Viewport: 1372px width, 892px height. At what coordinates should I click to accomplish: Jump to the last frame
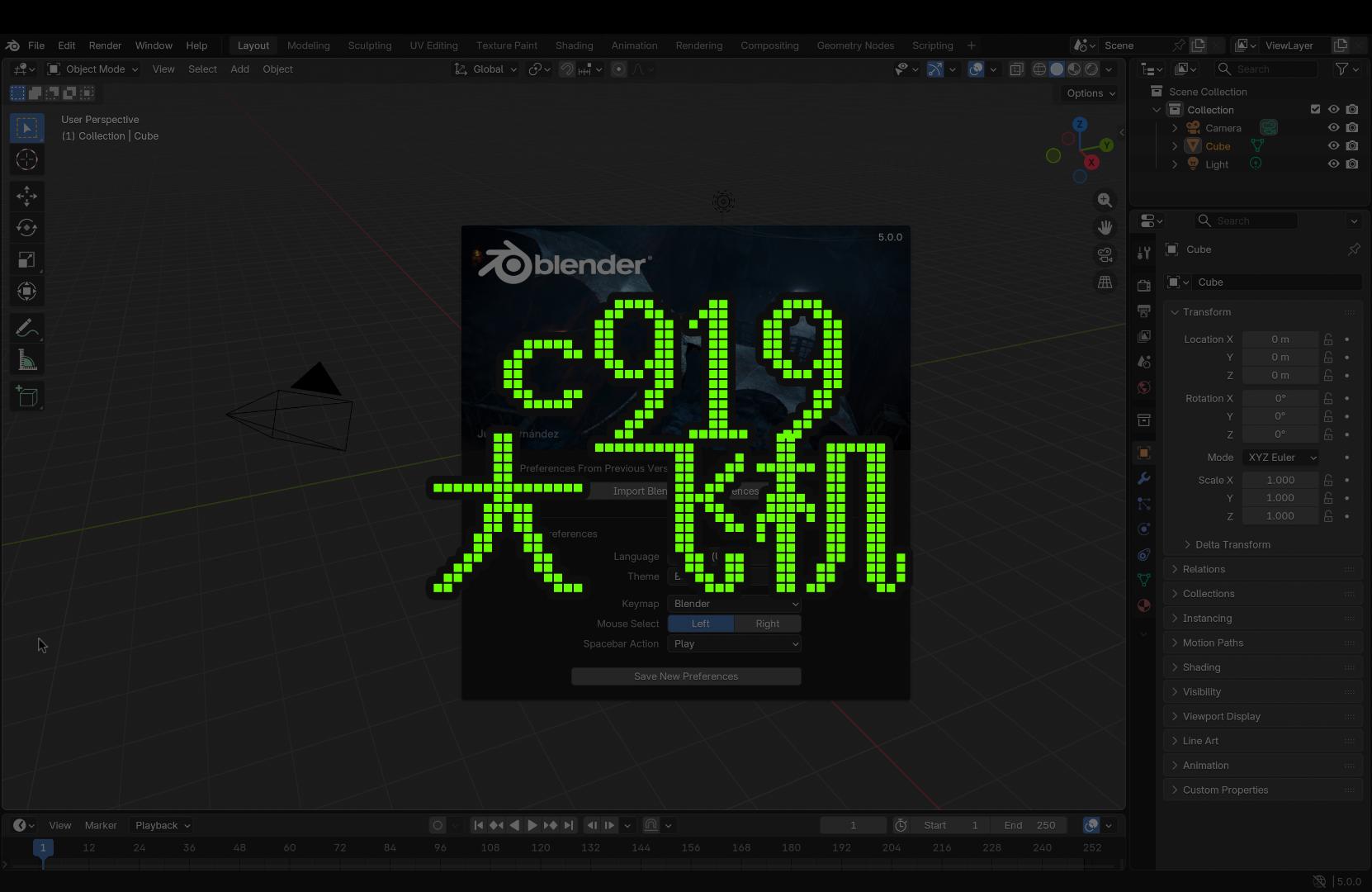568,825
